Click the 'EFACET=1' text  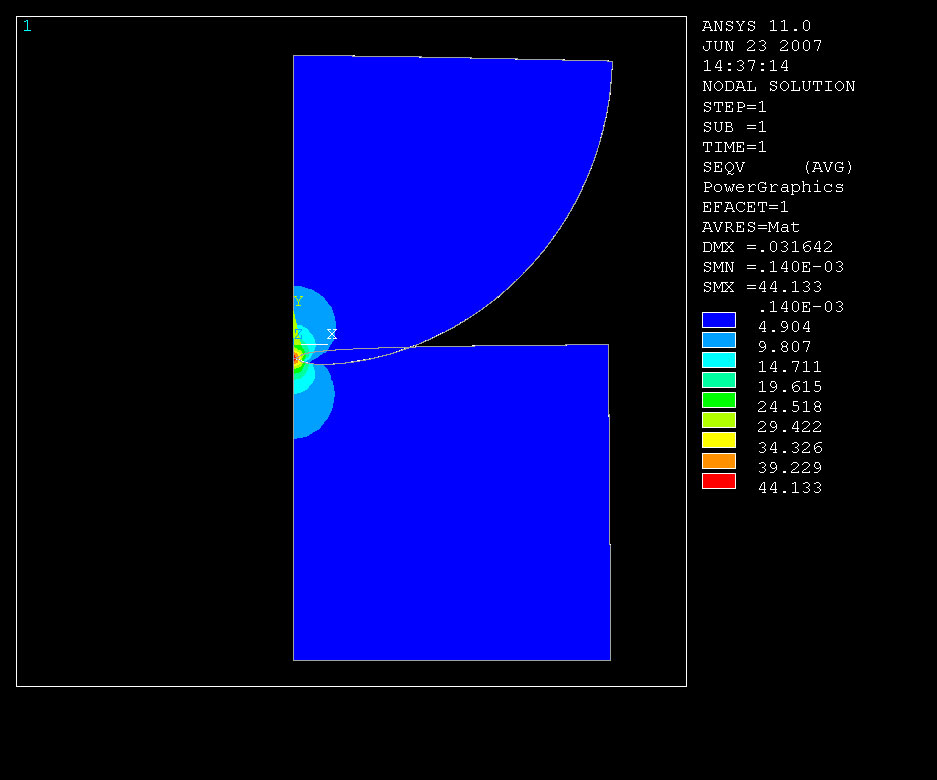tap(745, 207)
